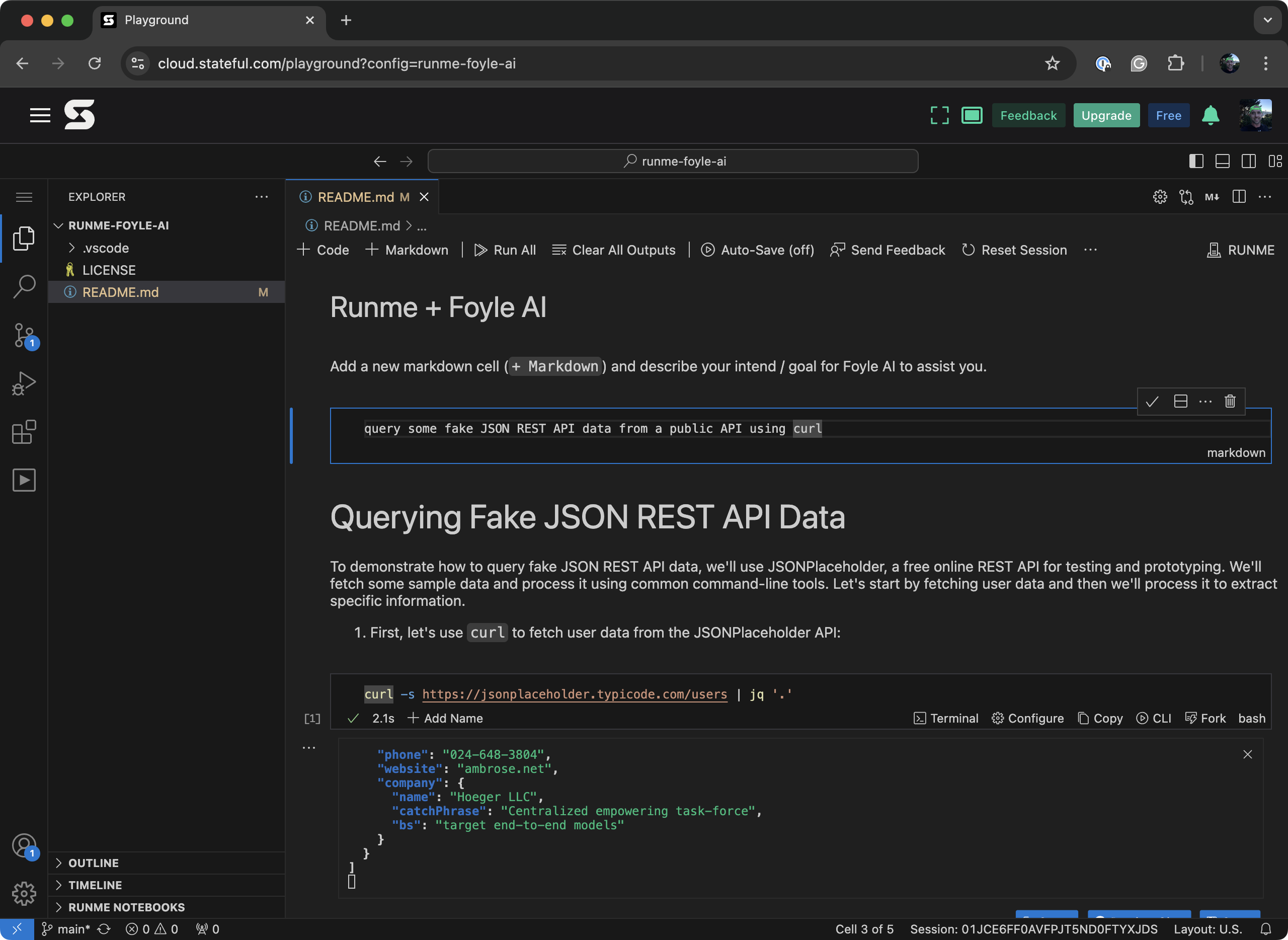Open editor more actions ellipsis
This screenshot has width=1288, height=940.
coord(1265,197)
